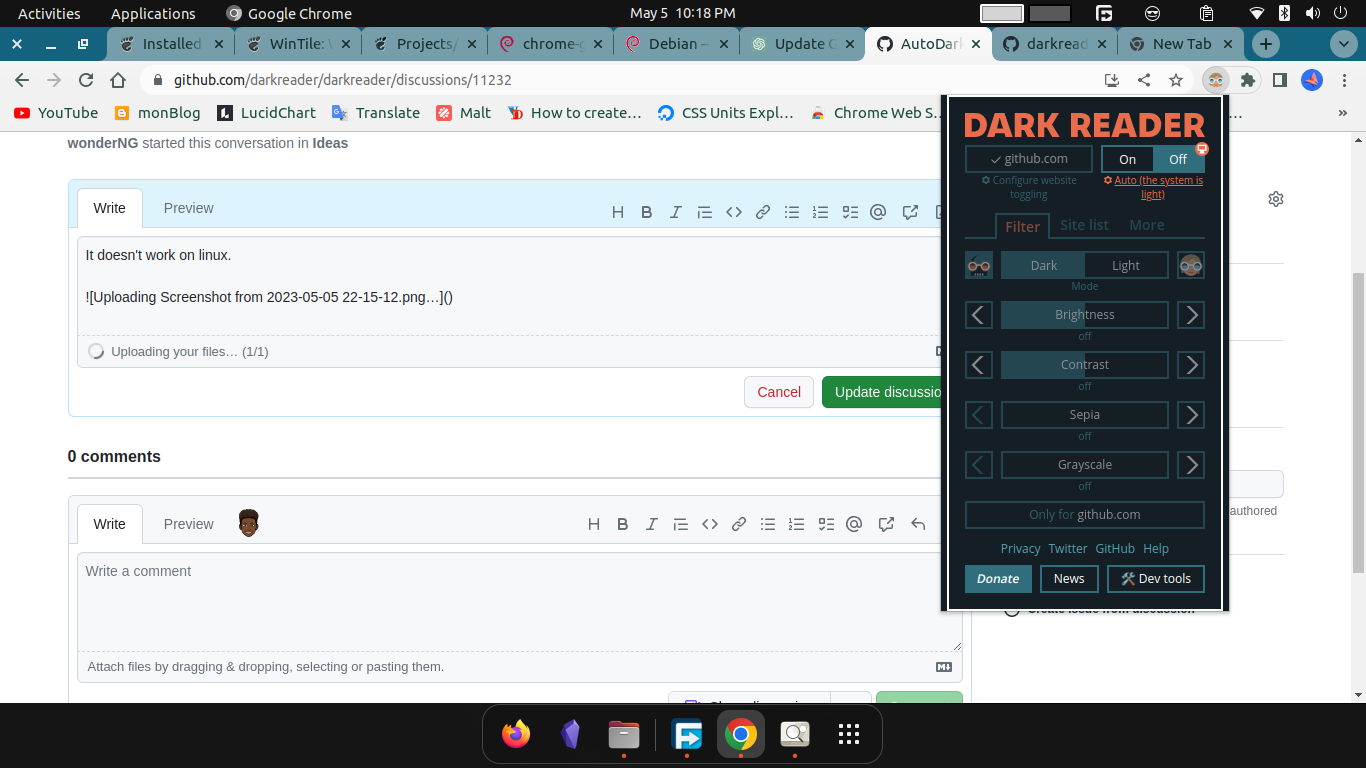Mention a user in discussion edit toolbar
1366x768 pixels.
(x=878, y=212)
